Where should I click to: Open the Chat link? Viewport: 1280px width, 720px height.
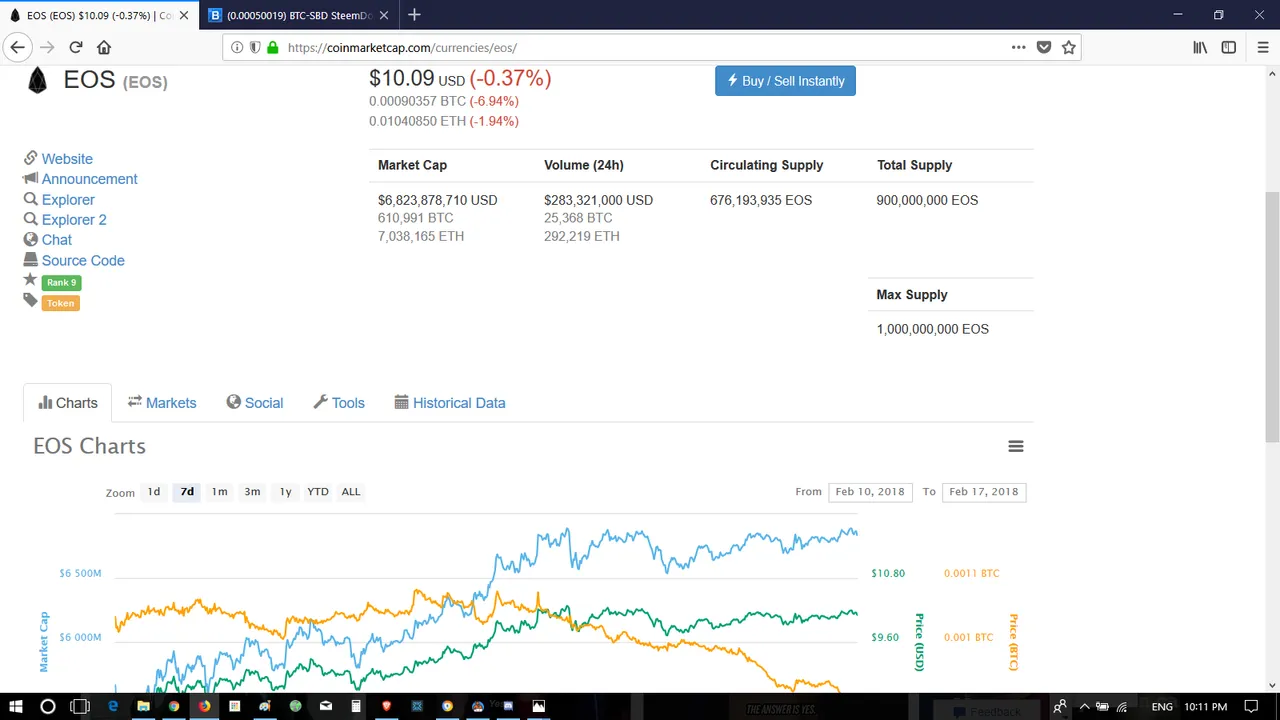57,240
